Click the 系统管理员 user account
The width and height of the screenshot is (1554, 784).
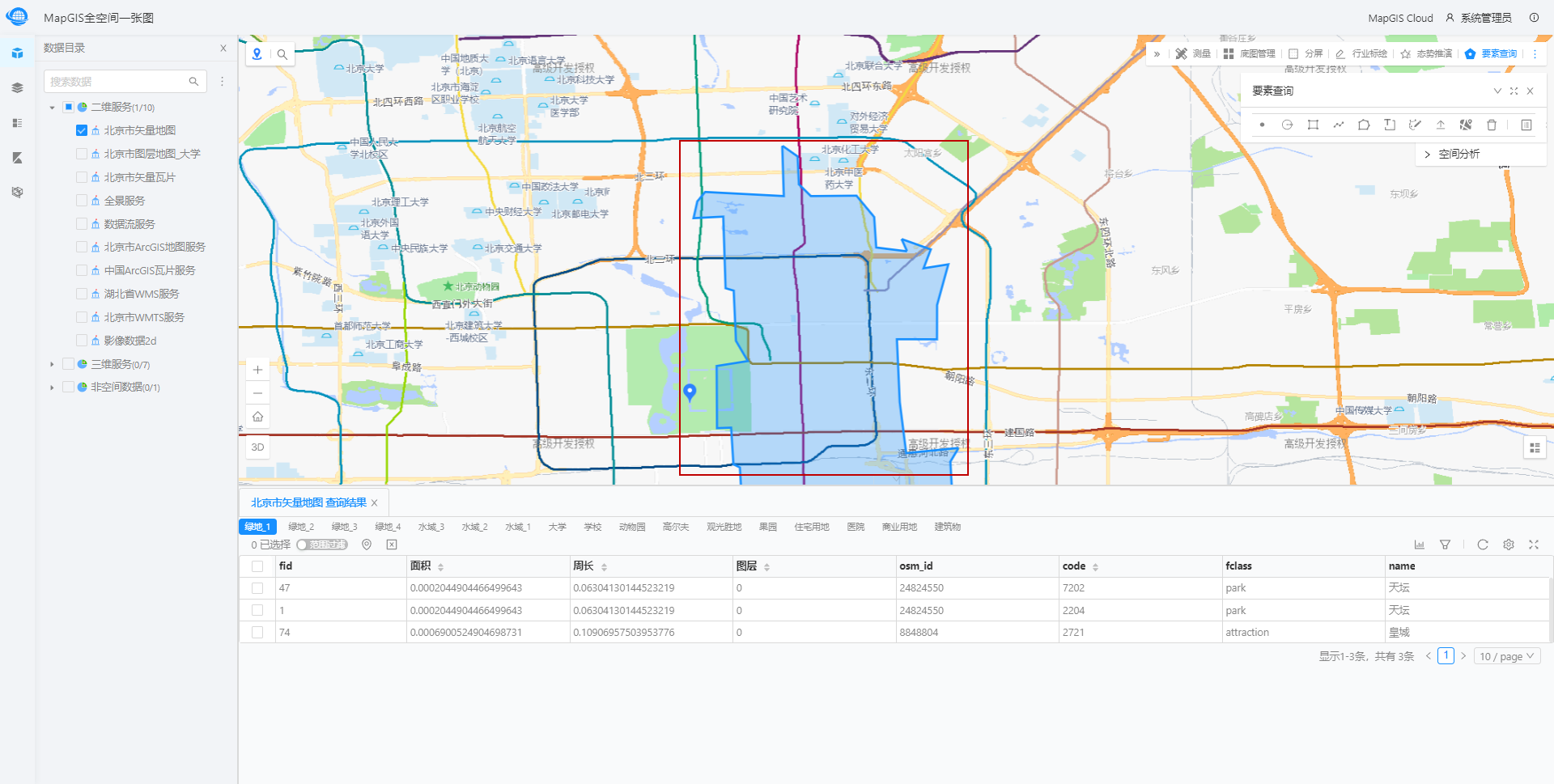point(1479,18)
